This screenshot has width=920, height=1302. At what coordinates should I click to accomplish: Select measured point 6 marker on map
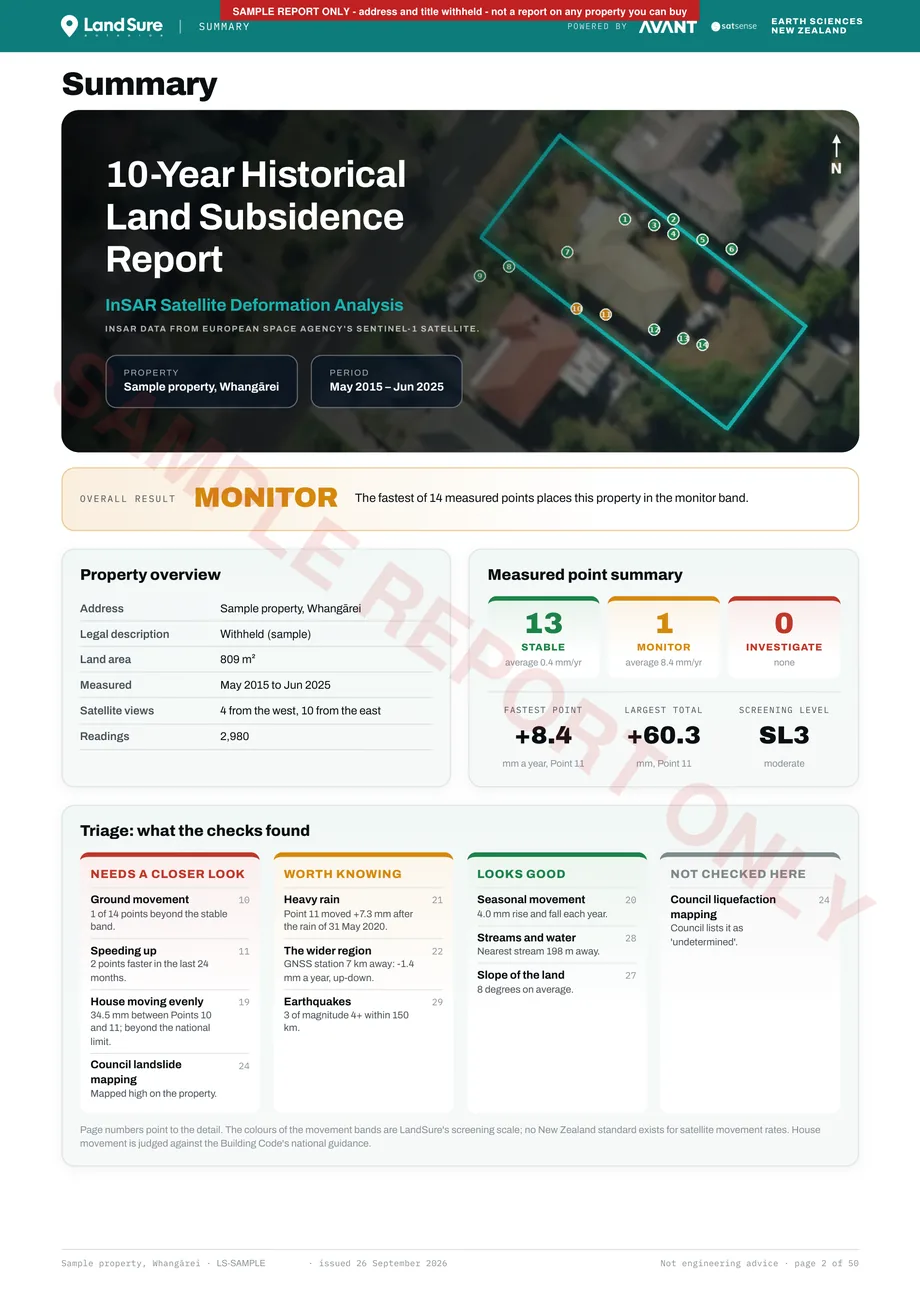click(x=731, y=249)
